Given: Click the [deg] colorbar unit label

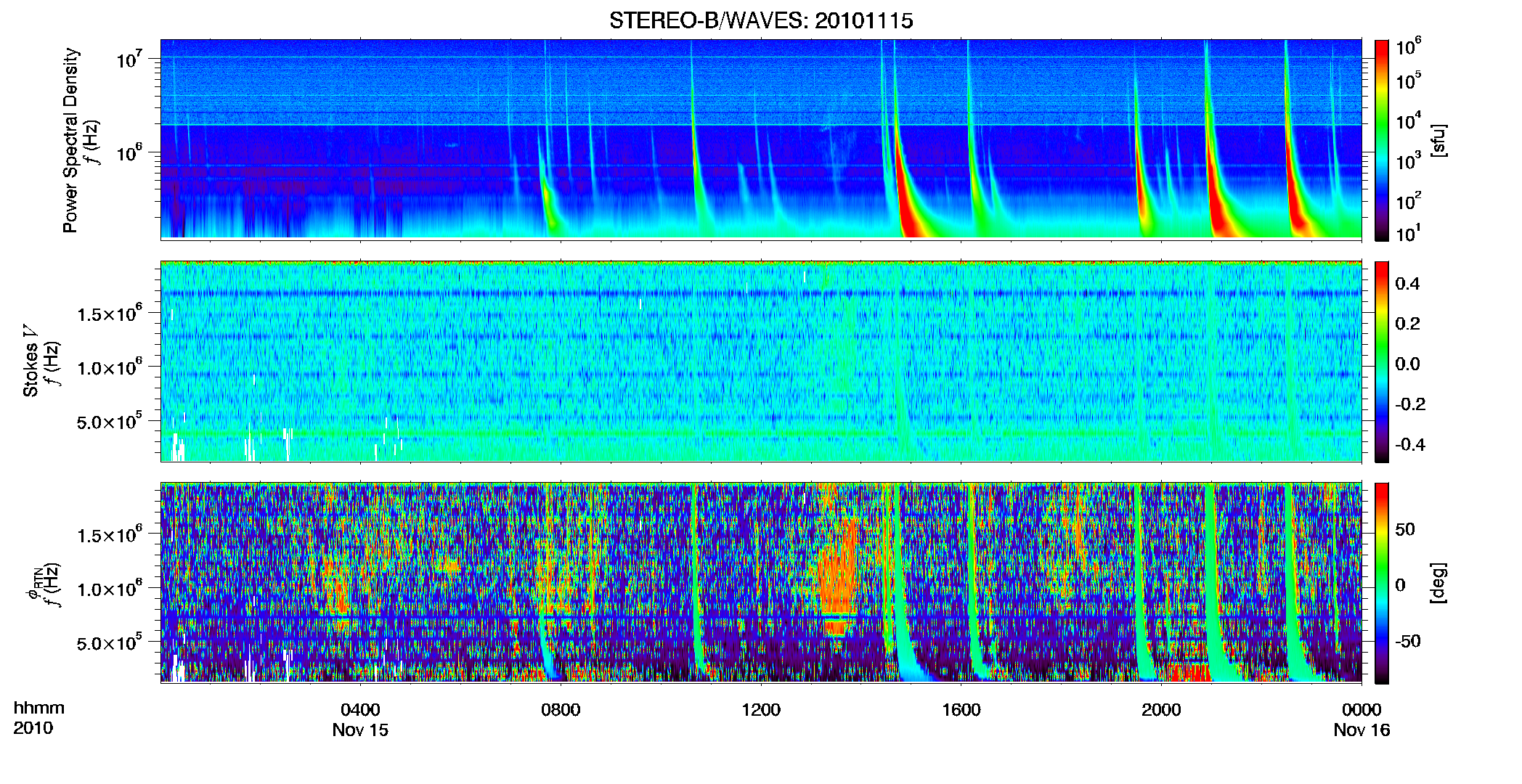Looking at the screenshot, I should click(x=1438, y=583).
